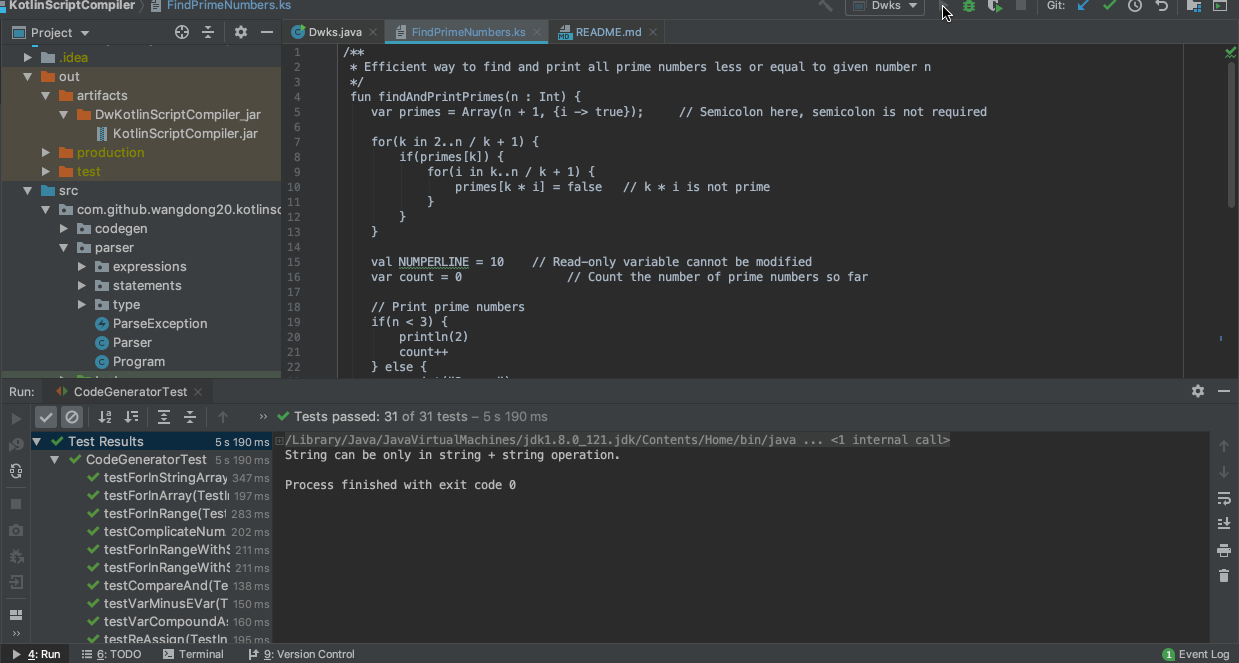Open Project Structure icon in toolbar
The height and width of the screenshot is (663, 1239).
pos(1194,6)
